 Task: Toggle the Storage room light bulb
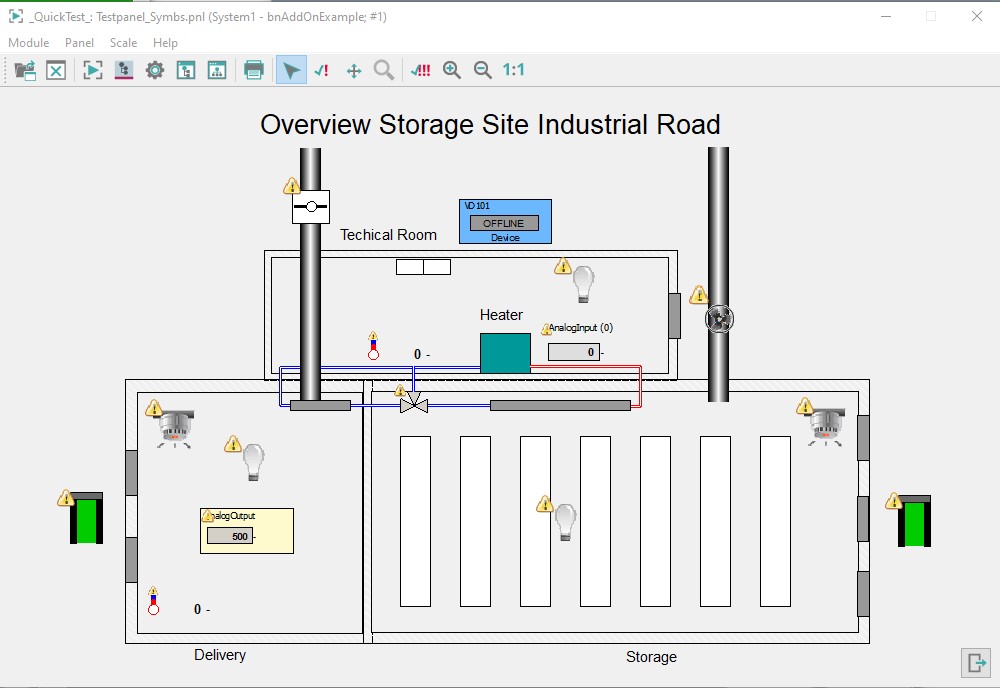coord(566,521)
